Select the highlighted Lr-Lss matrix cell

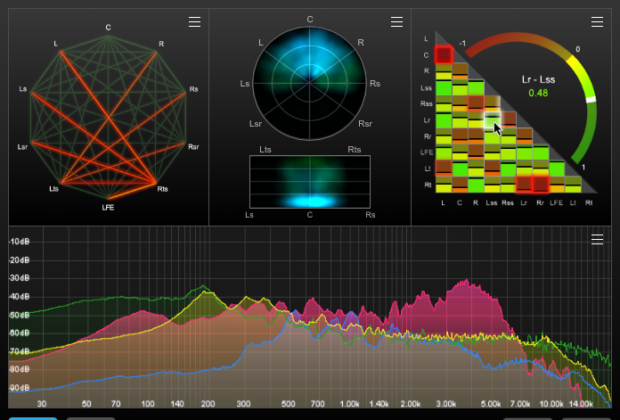pyautogui.click(x=492, y=120)
